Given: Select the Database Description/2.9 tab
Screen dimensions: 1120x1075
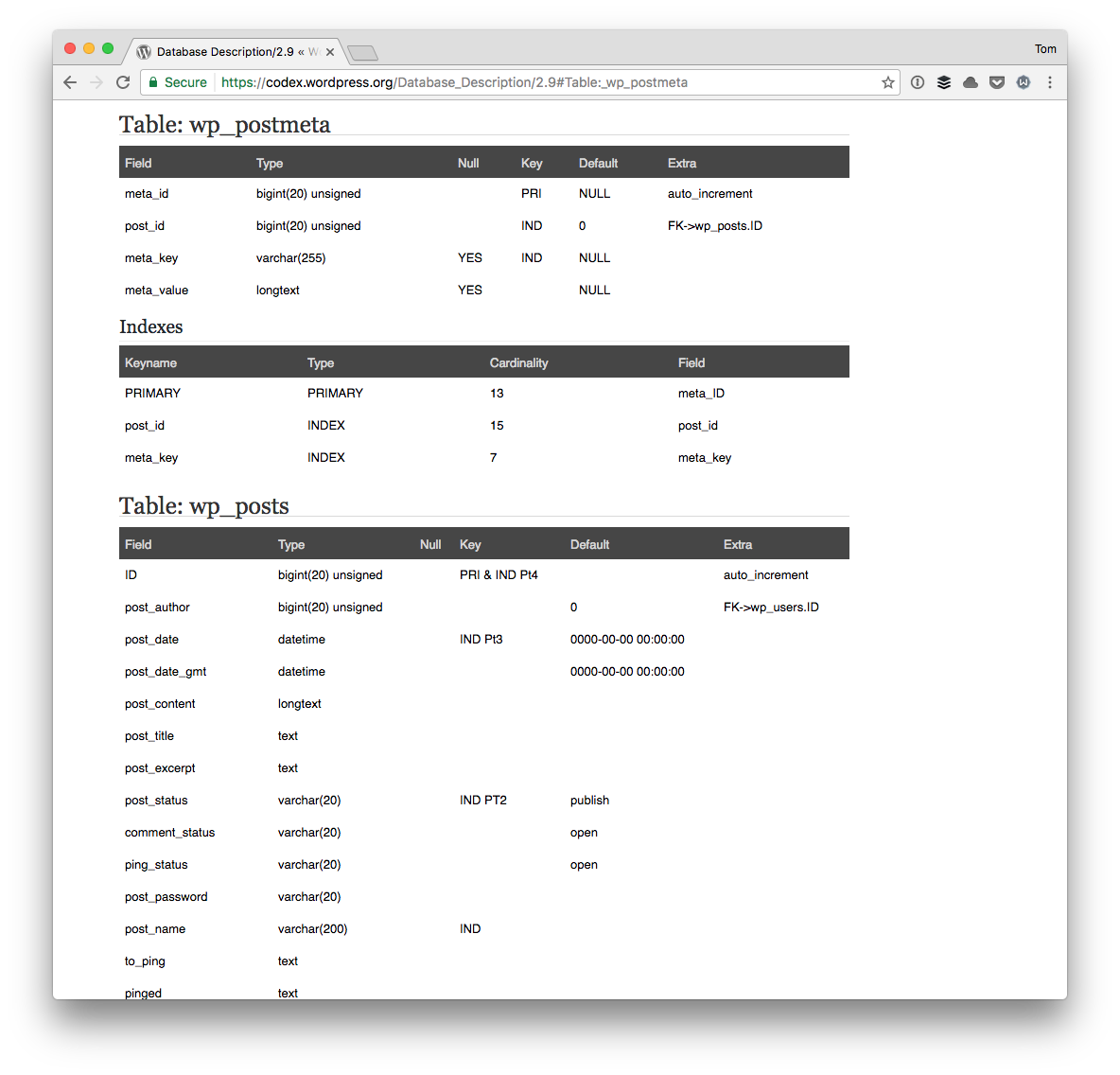Looking at the screenshot, I should [x=227, y=52].
